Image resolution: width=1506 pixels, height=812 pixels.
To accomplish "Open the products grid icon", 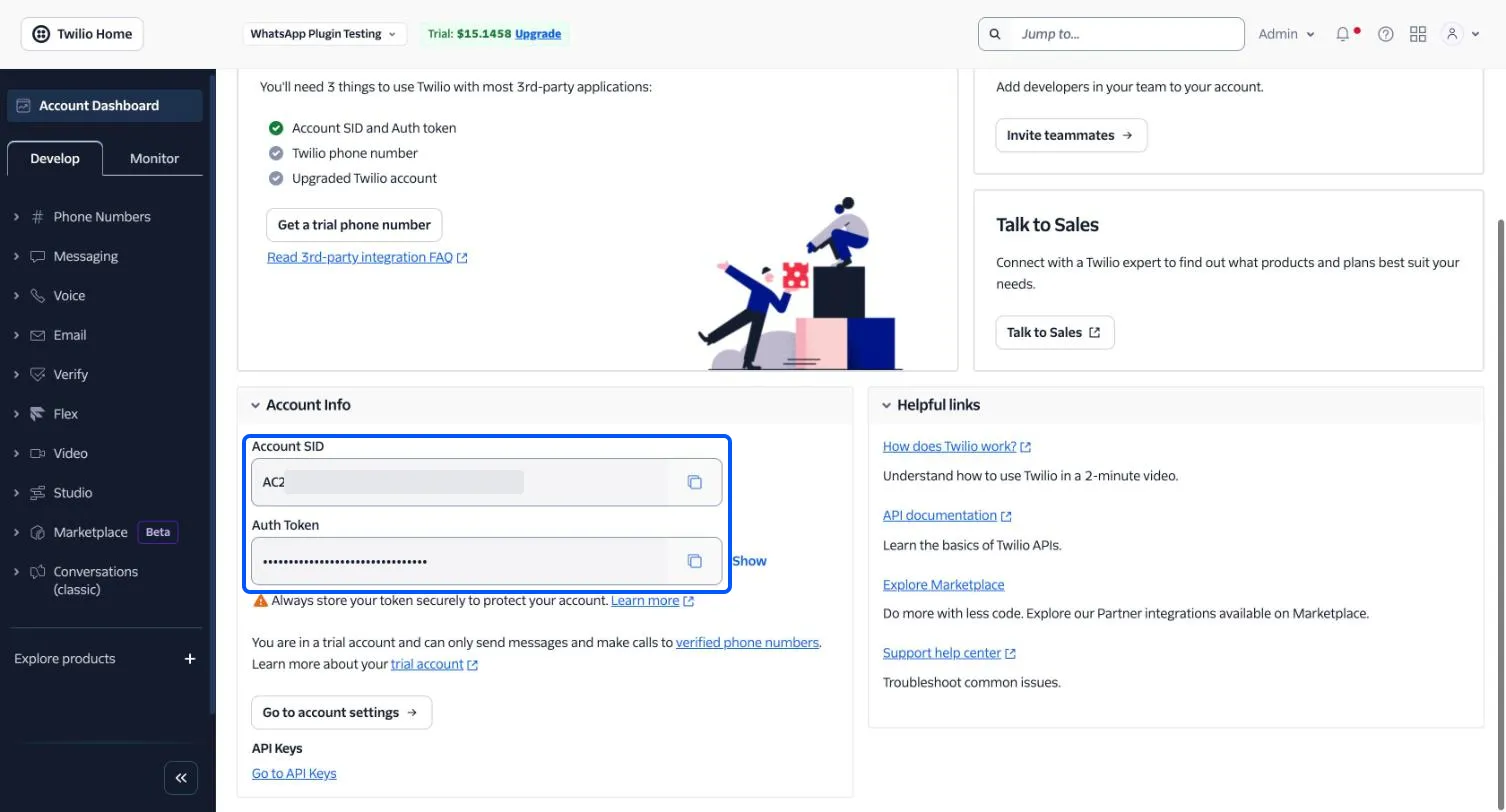I will pyautogui.click(x=1418, y=34).
